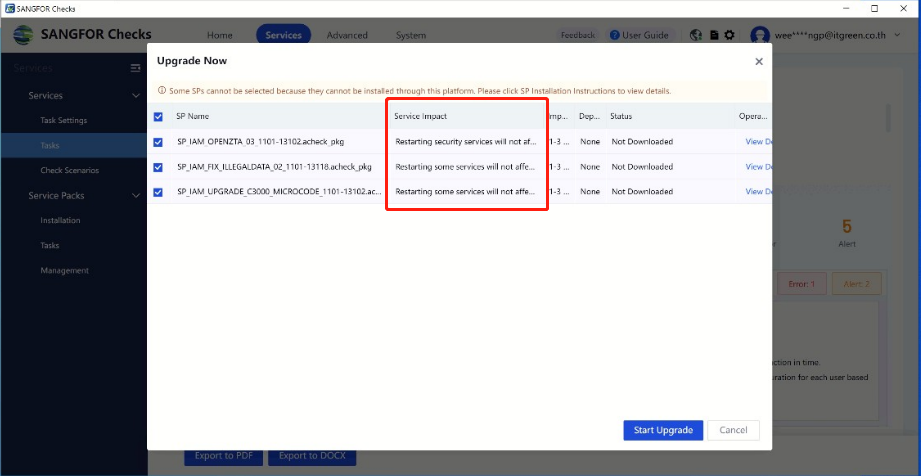The image size is (921, 476).
Task: Click 'Restarting security services' impact cell
Action: tap(465, 142)
